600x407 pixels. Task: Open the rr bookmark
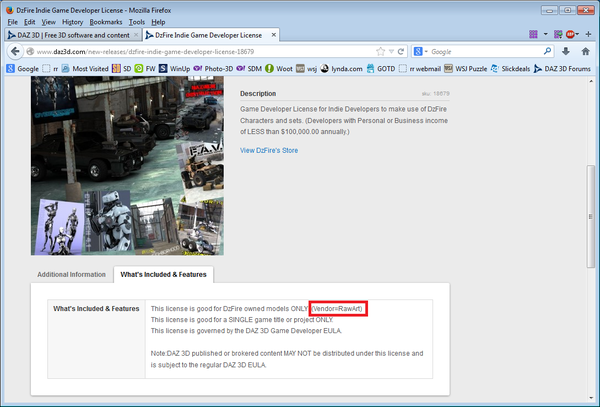(50, 68)
